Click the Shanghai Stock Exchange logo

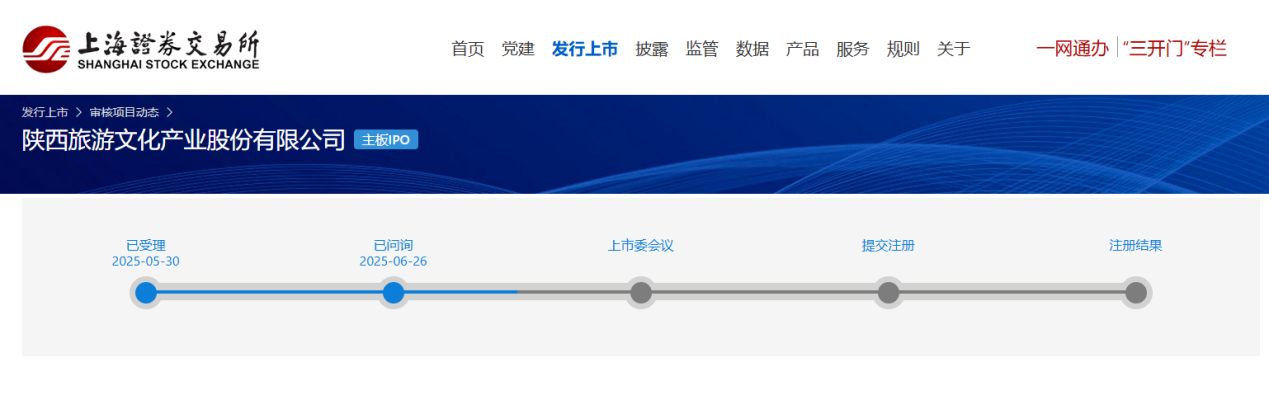[141, 47]
